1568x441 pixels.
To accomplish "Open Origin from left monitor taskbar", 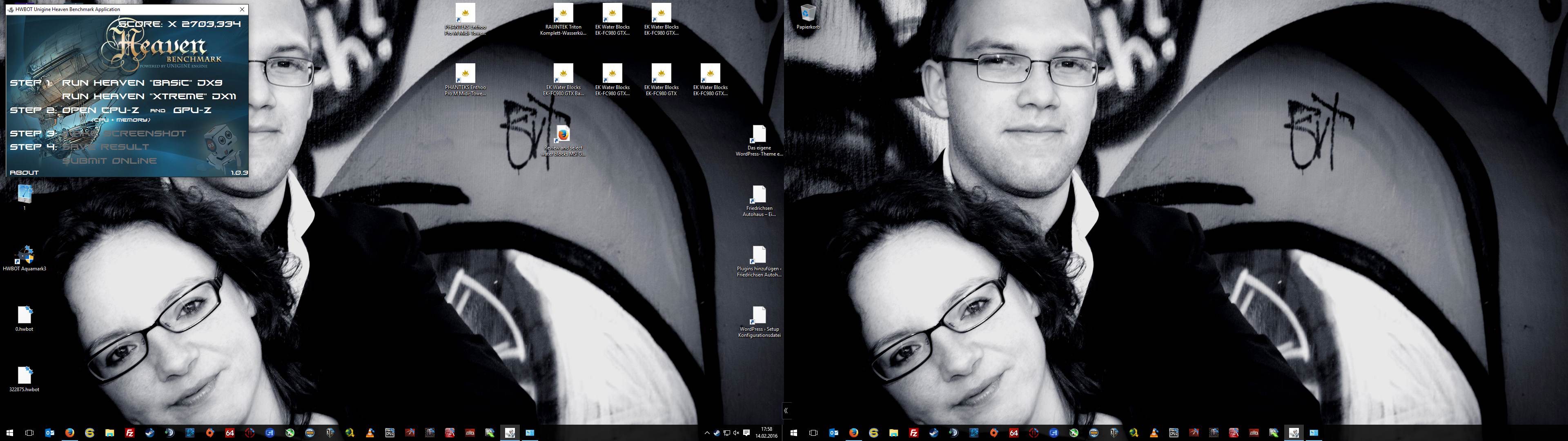I will coord(209,432).
